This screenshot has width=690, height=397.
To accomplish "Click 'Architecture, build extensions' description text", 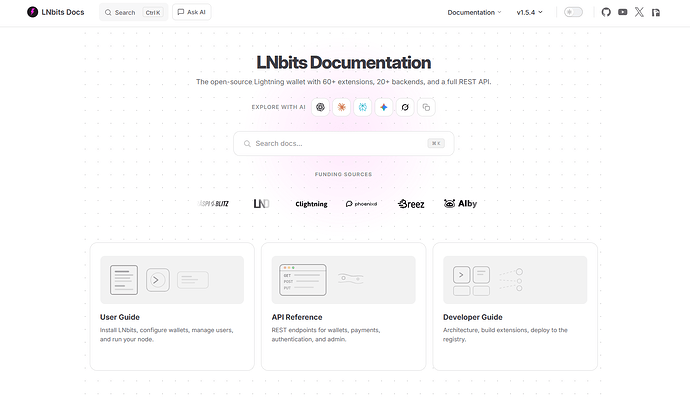I will (505, 335).
